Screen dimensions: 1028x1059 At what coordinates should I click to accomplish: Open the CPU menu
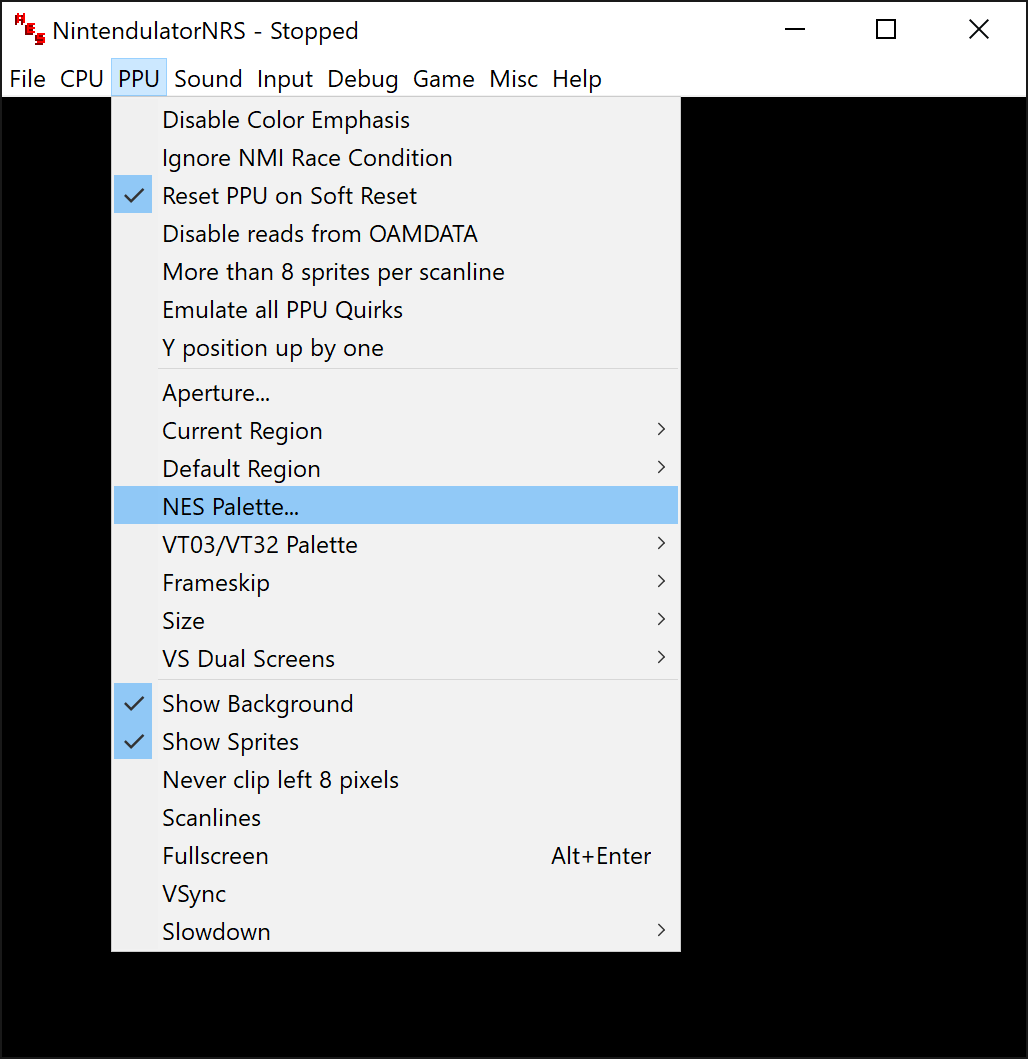tap(82, 79)
